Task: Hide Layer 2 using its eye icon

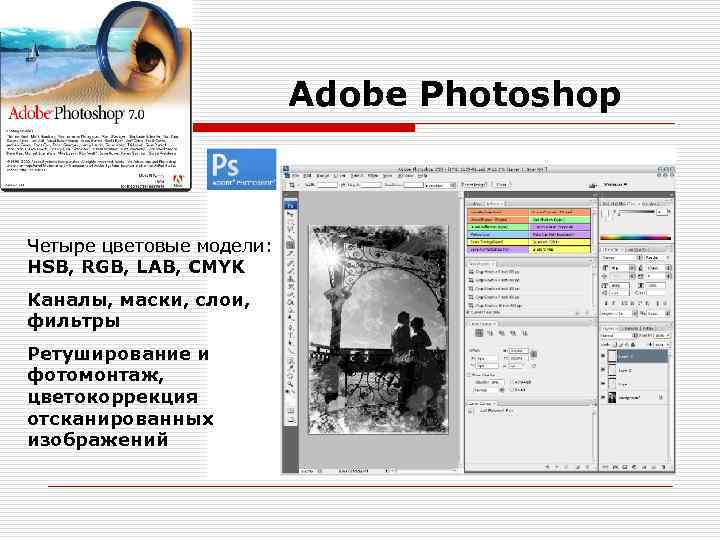Action: click(603, 370)
